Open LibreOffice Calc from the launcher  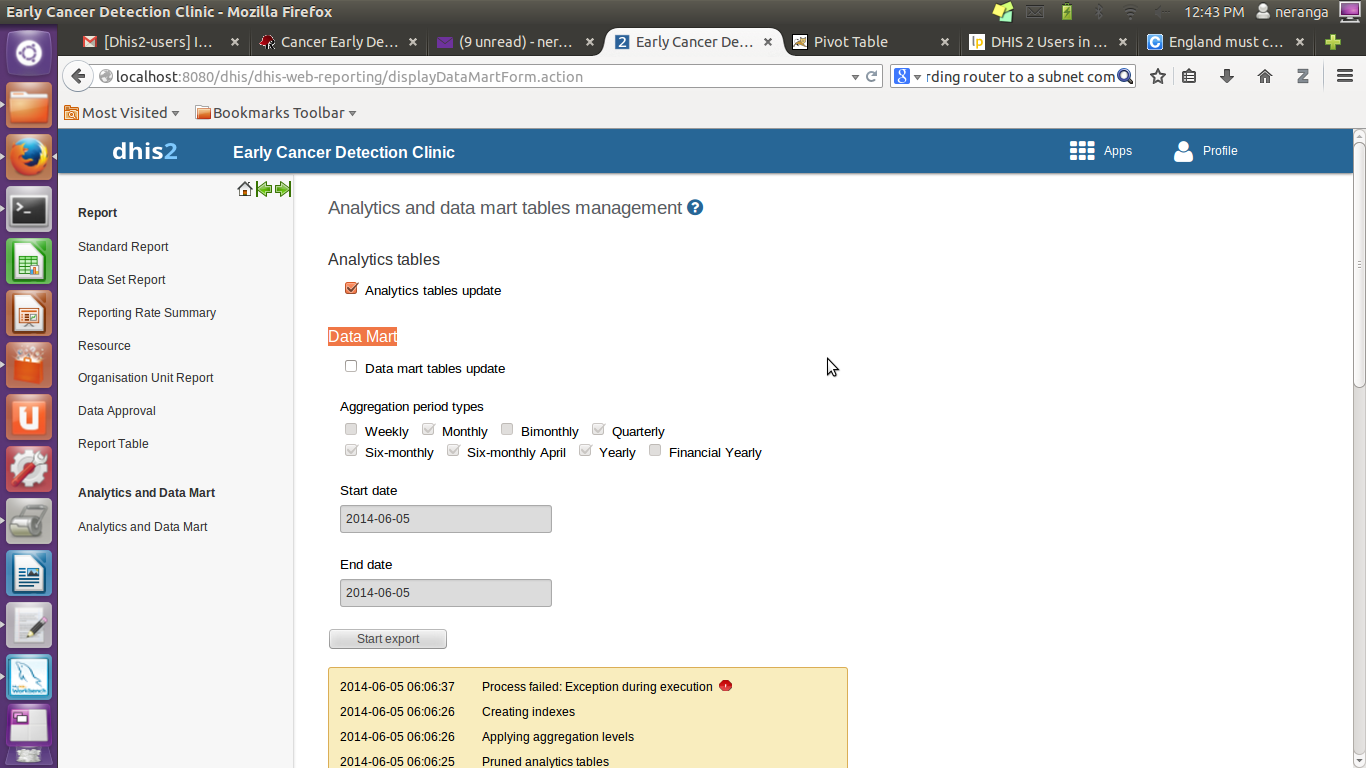tap(29, 261)
